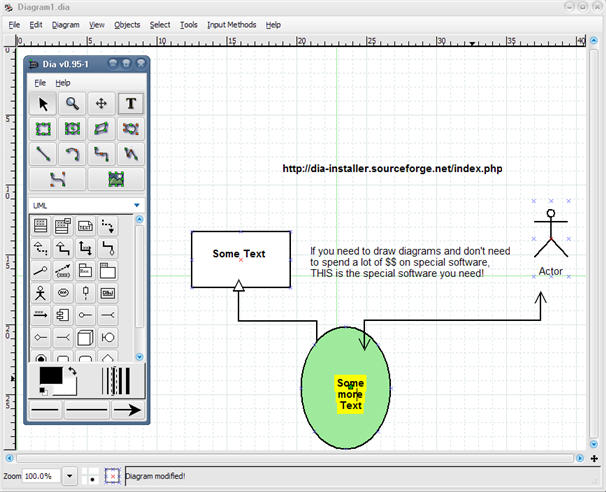
Task: Pick the UML Implements lollipop connector
Action: tap(40, 271)
